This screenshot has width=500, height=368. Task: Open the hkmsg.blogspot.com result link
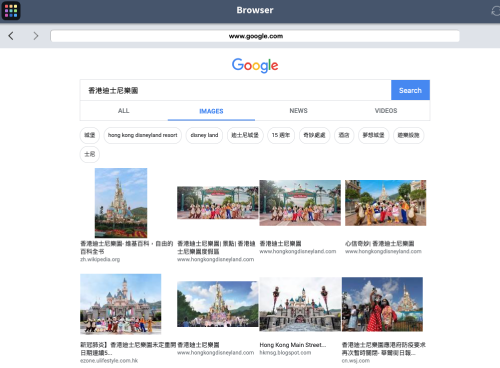click(285, 353)
